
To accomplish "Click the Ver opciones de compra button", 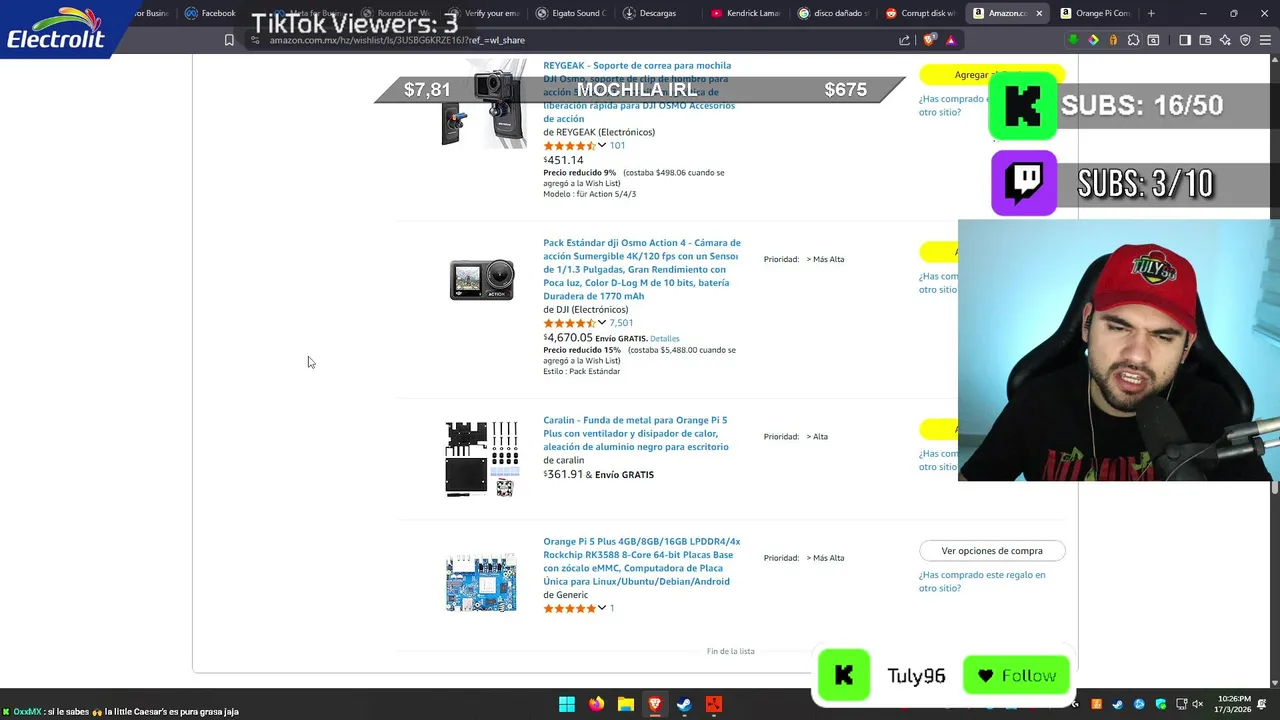I will (x=992, y=551).
